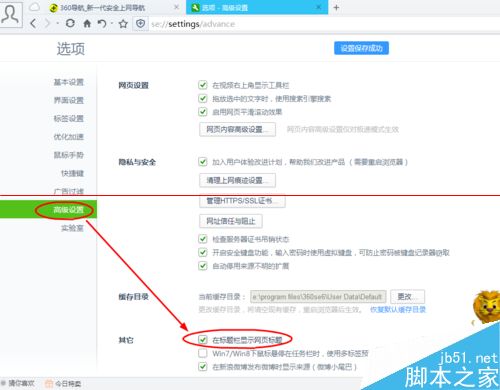Open 基本设置 in the sidebar
Viewport: 500px width, 390px height.
coord(69,82)
